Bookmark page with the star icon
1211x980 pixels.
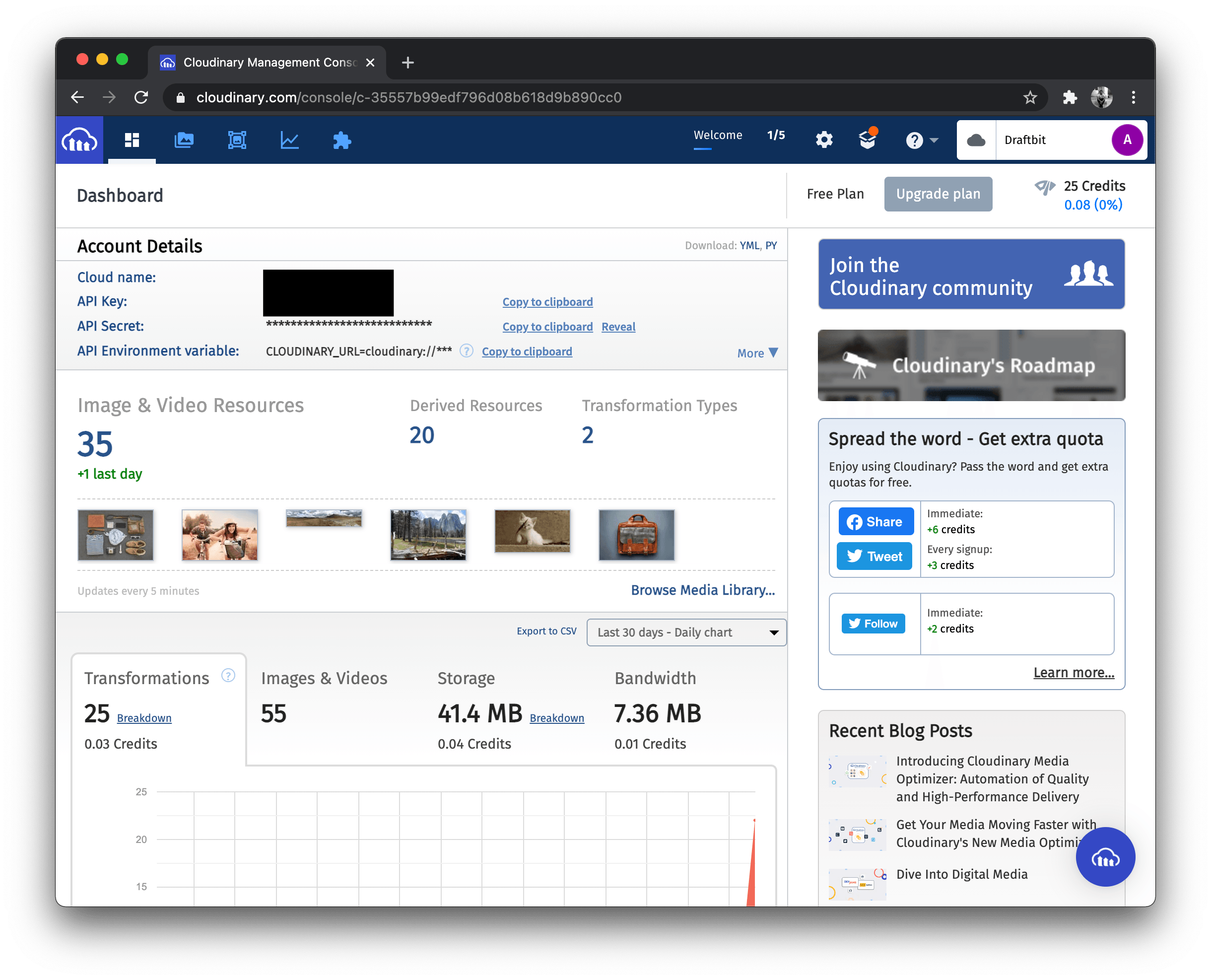(1030, 97)
